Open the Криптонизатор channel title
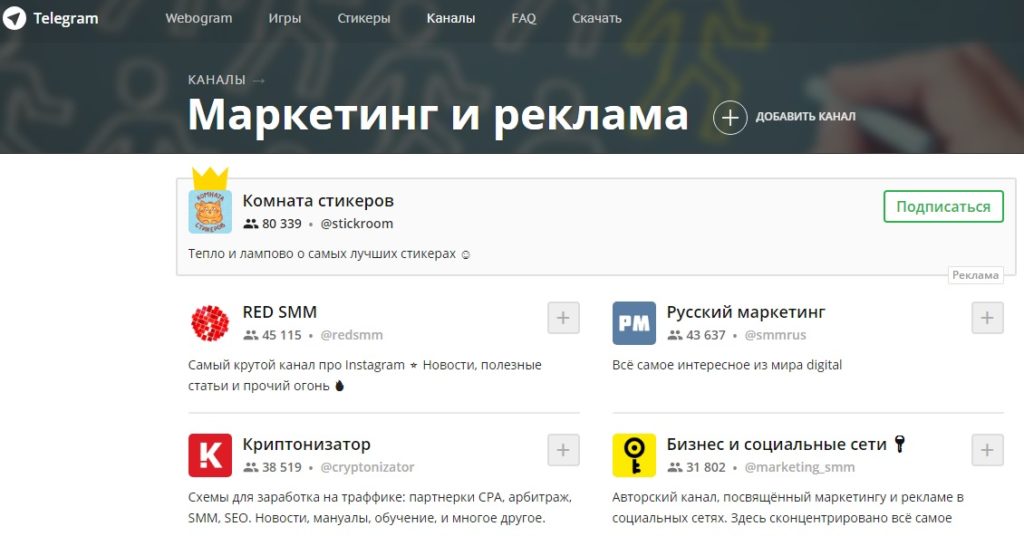 pos(306,445)
